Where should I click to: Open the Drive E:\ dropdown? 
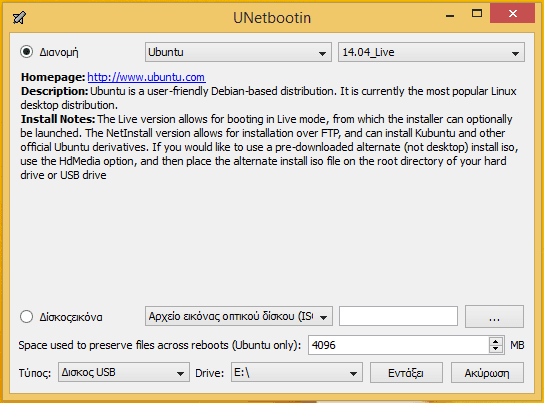click(297, 372)
